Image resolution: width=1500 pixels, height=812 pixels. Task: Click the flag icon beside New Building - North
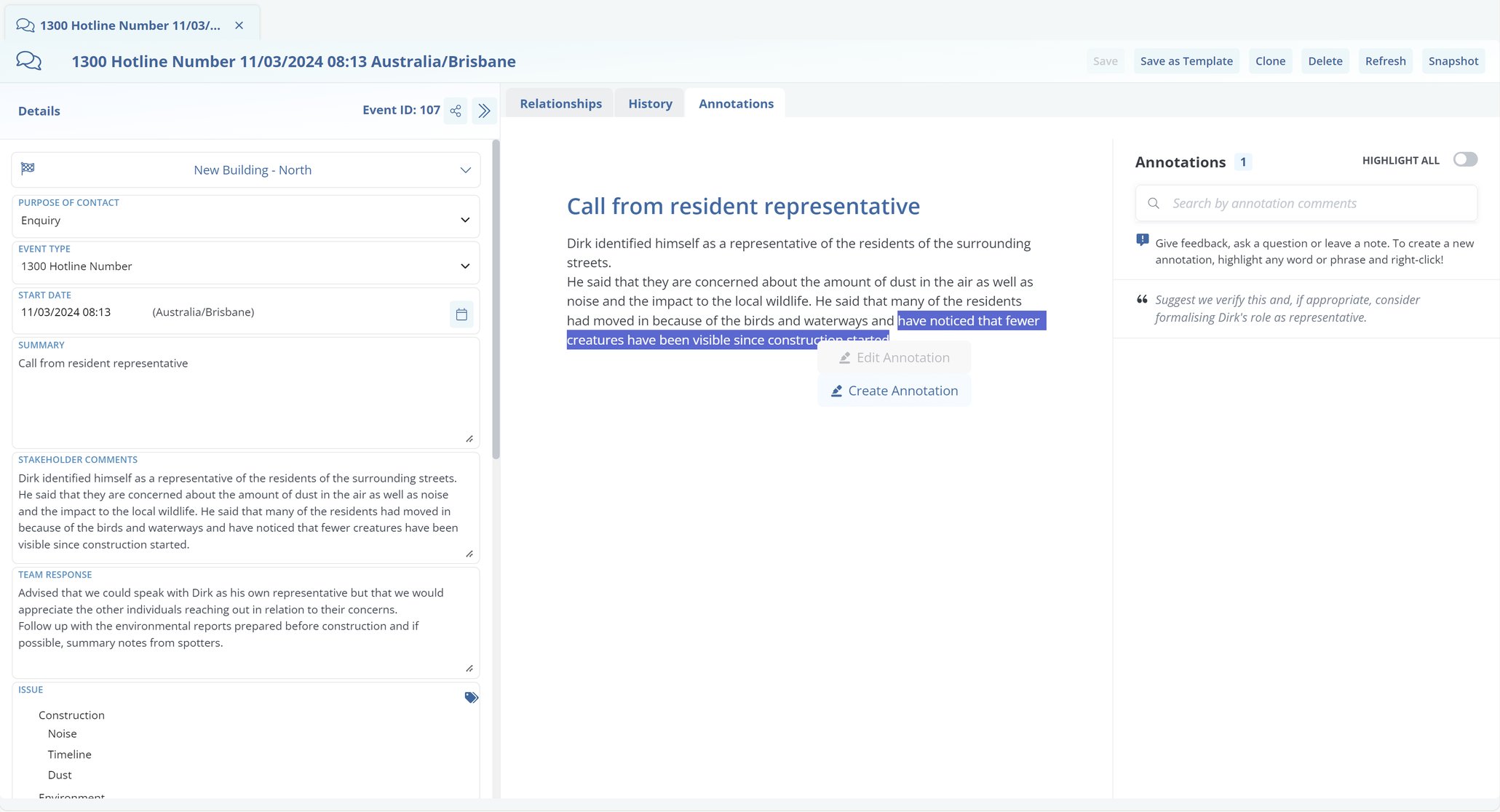(x=27, y=167)
